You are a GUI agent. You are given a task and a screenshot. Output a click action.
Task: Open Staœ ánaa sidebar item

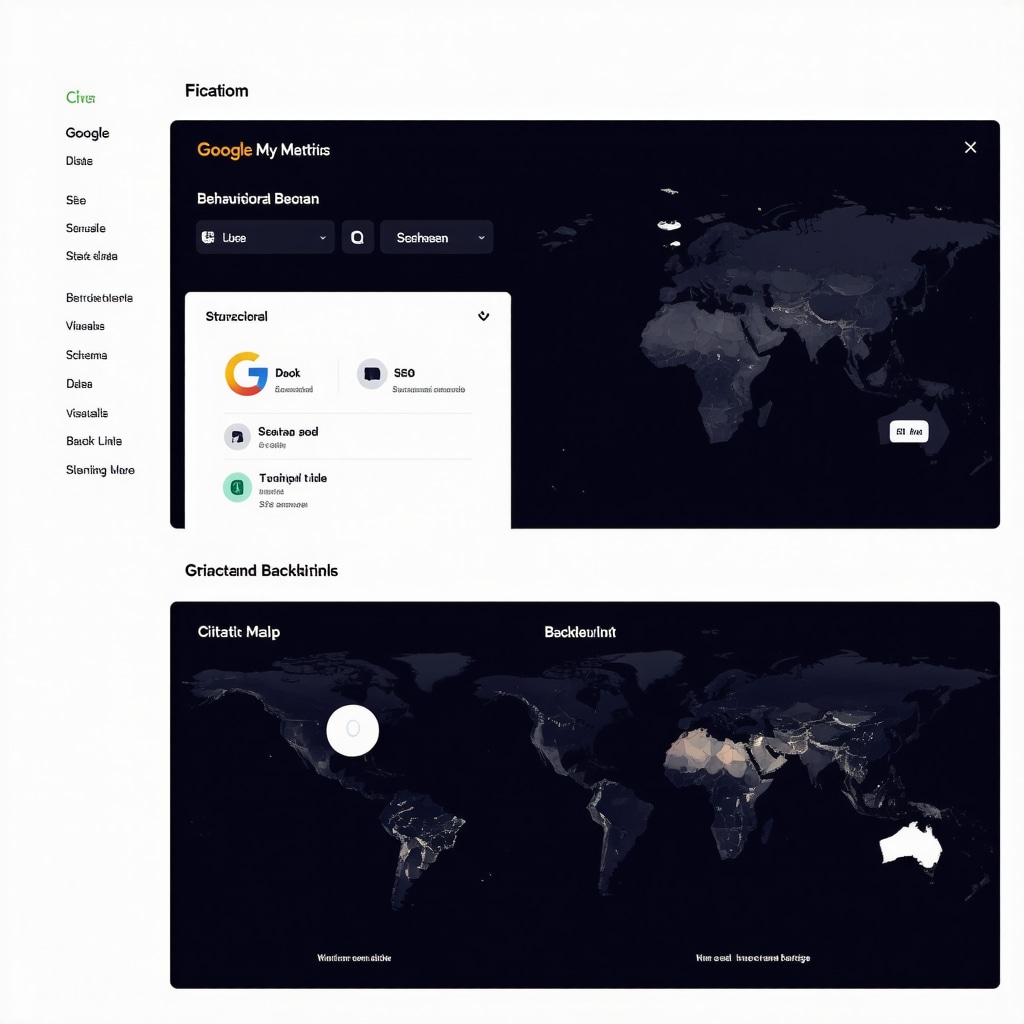pos(91,256)
